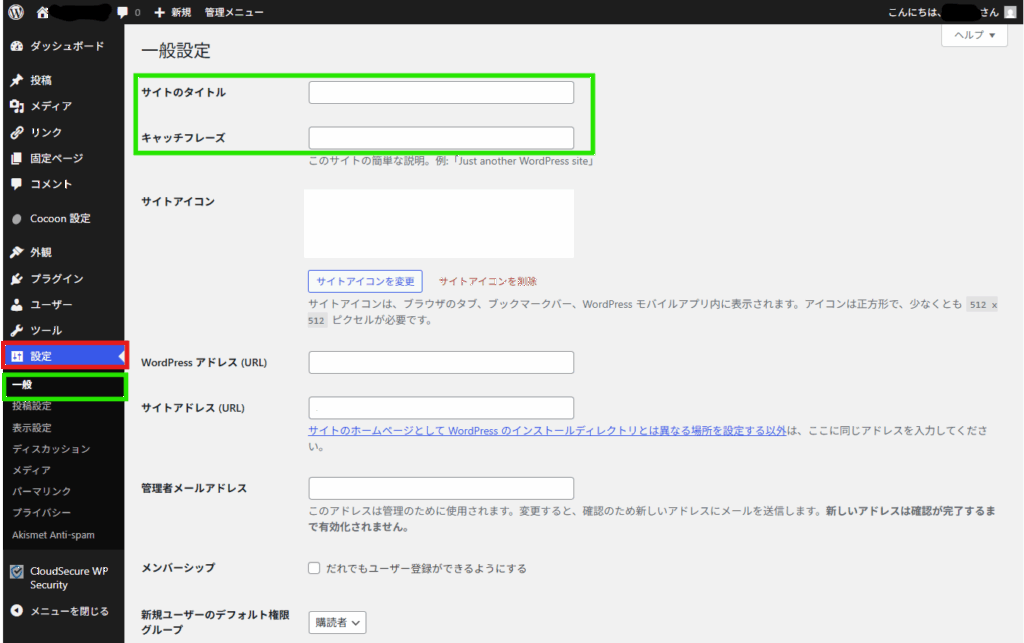Click the Appearance paintbrush icon
Screen dimensions: 1024x643
(x=17, y=252)
